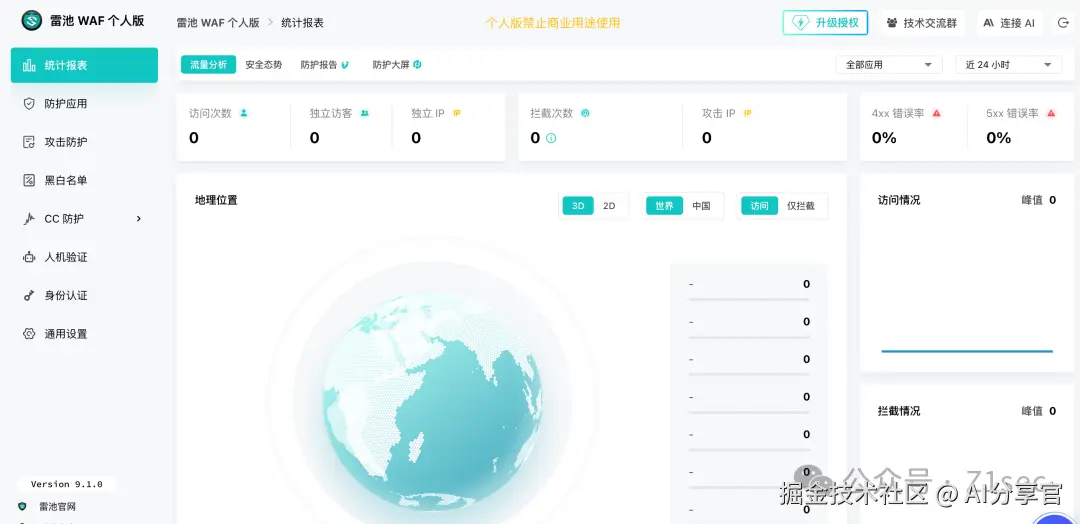Click info icon next to 拦截次数 value
Image resolution: width=1080 pixels, height=524 pixels.
(551, 138)
